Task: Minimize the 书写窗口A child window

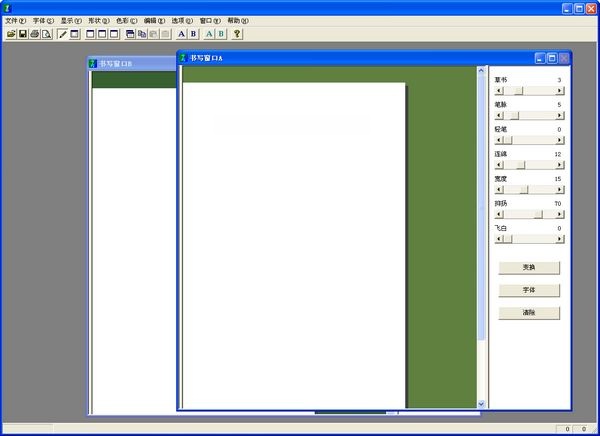Action: pos(540,58)
